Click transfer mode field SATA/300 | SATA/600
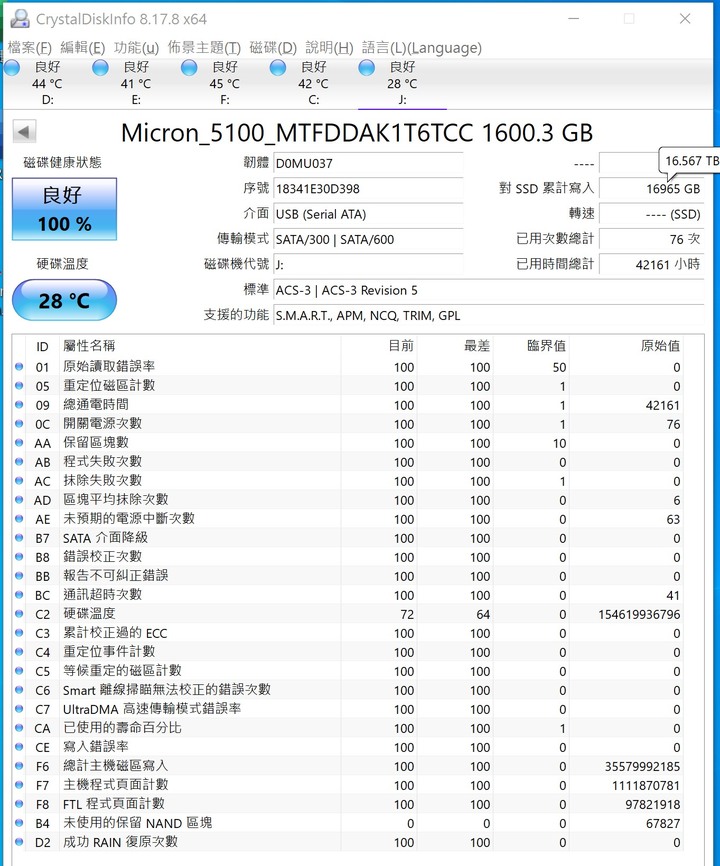This screenshot has height=866, width=720. click(x=368, y=240)
